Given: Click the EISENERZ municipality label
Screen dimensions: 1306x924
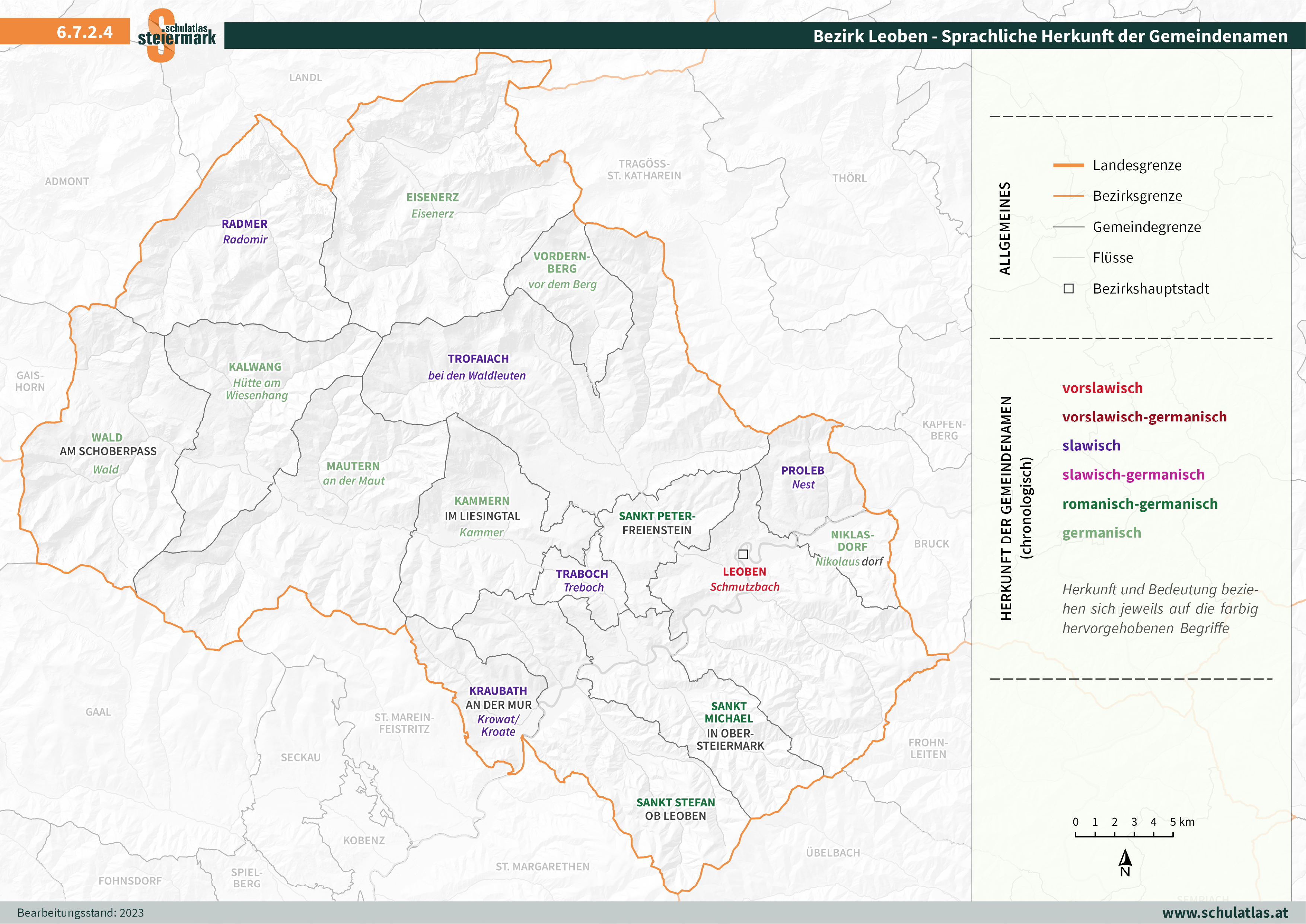Looking at the screenshot, I should [432, 197].
